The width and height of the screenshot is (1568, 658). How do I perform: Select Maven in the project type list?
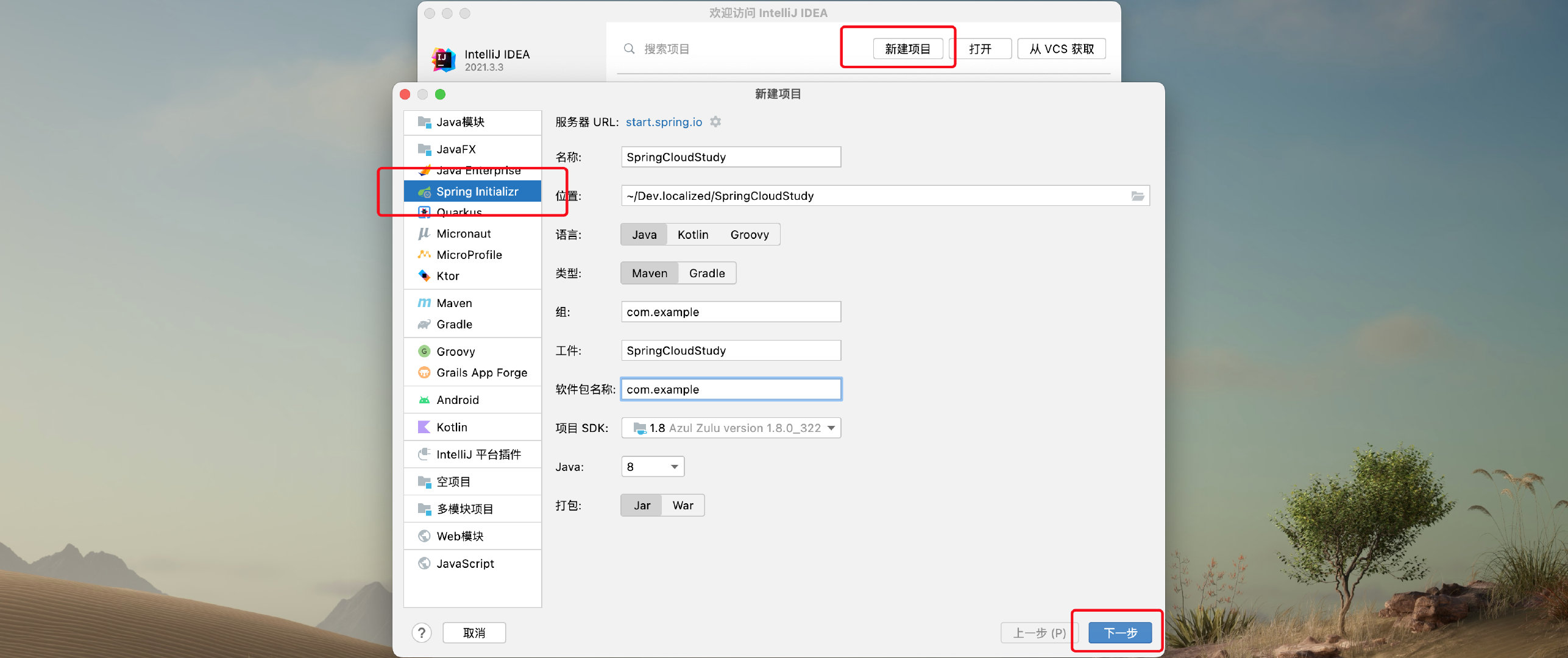click(454, 303)
